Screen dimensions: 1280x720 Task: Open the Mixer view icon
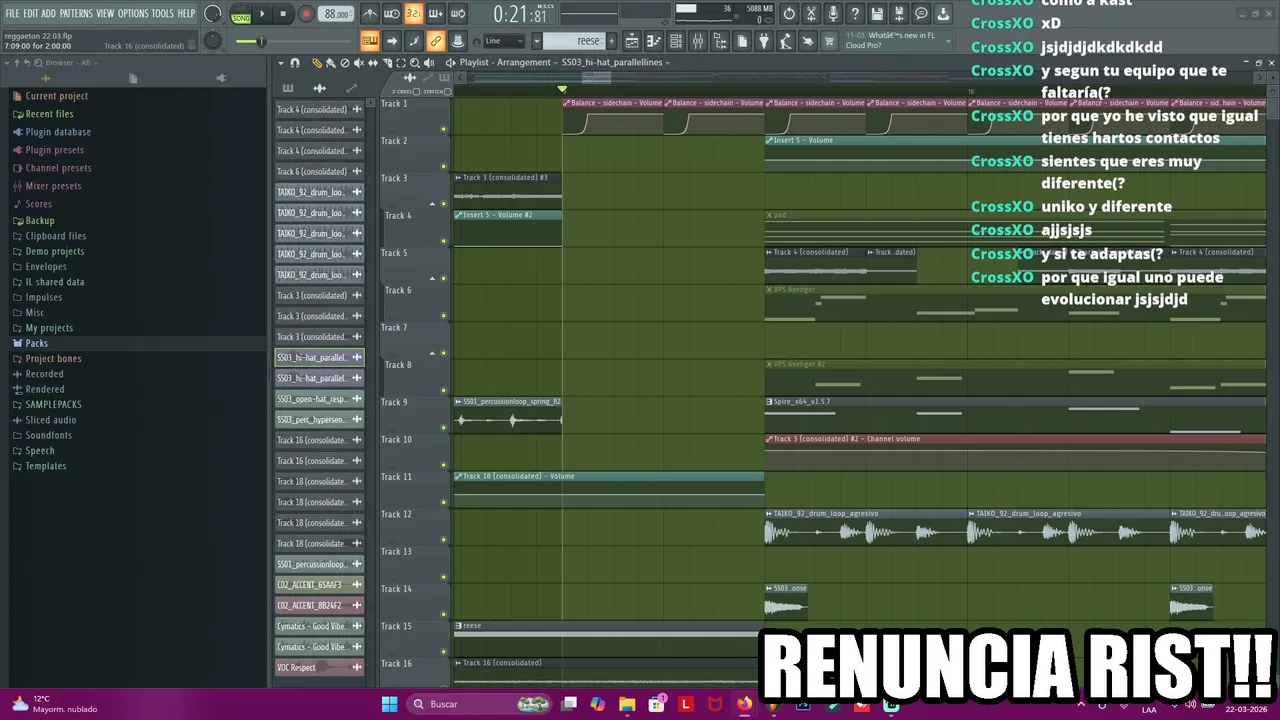point(698,41)
